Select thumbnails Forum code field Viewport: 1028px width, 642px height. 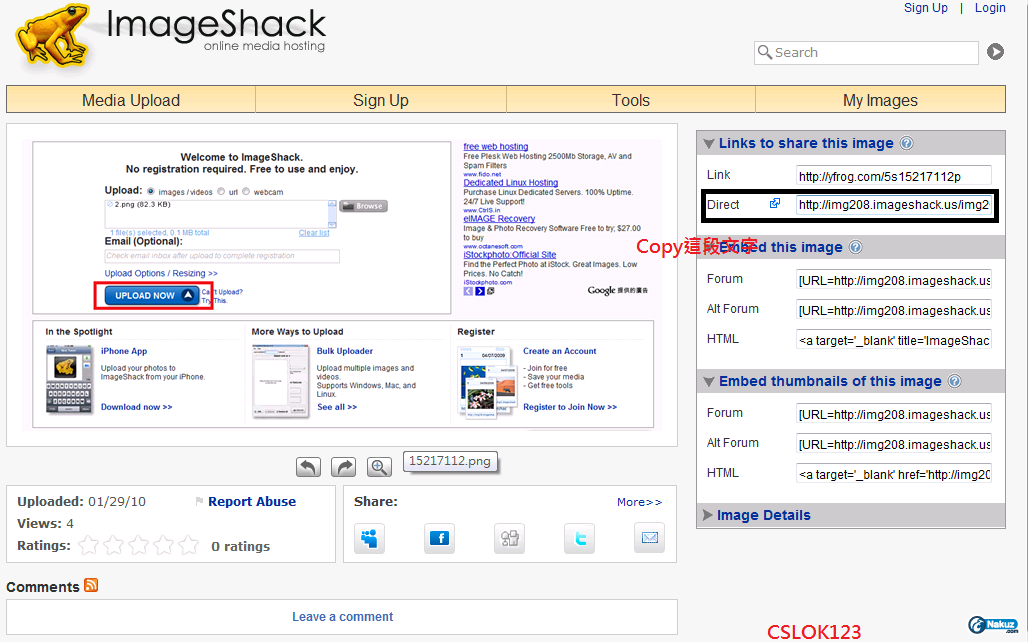[894, 414]
